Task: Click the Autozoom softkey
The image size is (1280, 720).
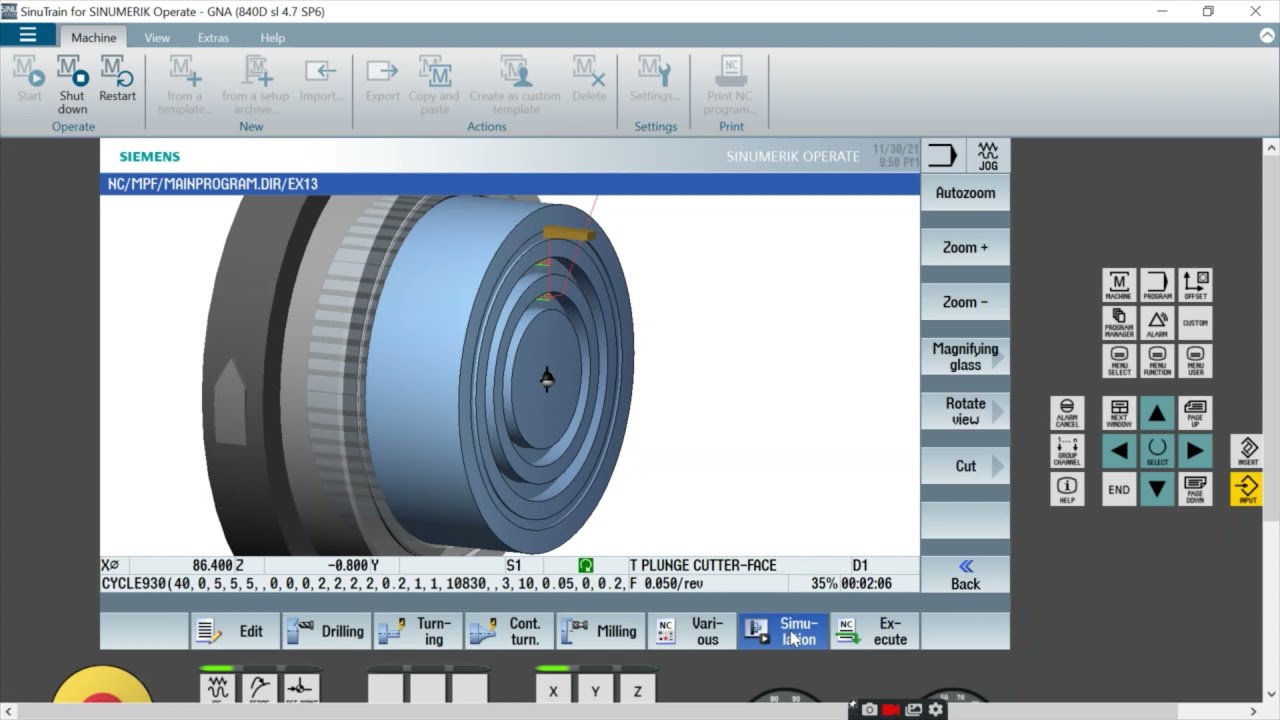Action: 965,193
